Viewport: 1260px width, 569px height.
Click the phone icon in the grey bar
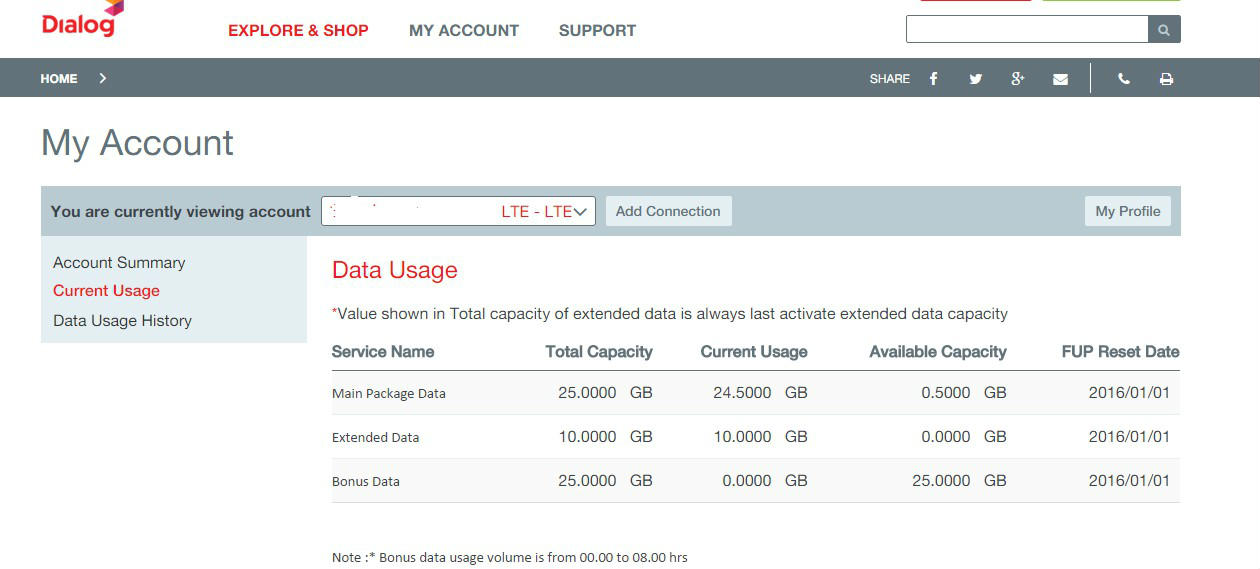(x=1124, y=79)
